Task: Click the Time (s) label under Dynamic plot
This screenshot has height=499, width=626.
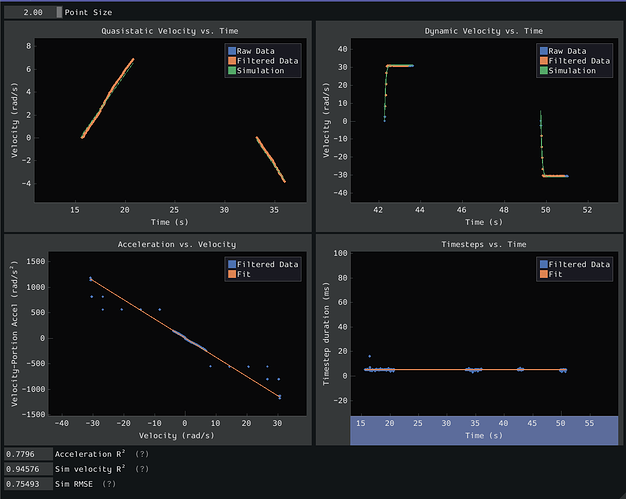Action: coord(483,222)
